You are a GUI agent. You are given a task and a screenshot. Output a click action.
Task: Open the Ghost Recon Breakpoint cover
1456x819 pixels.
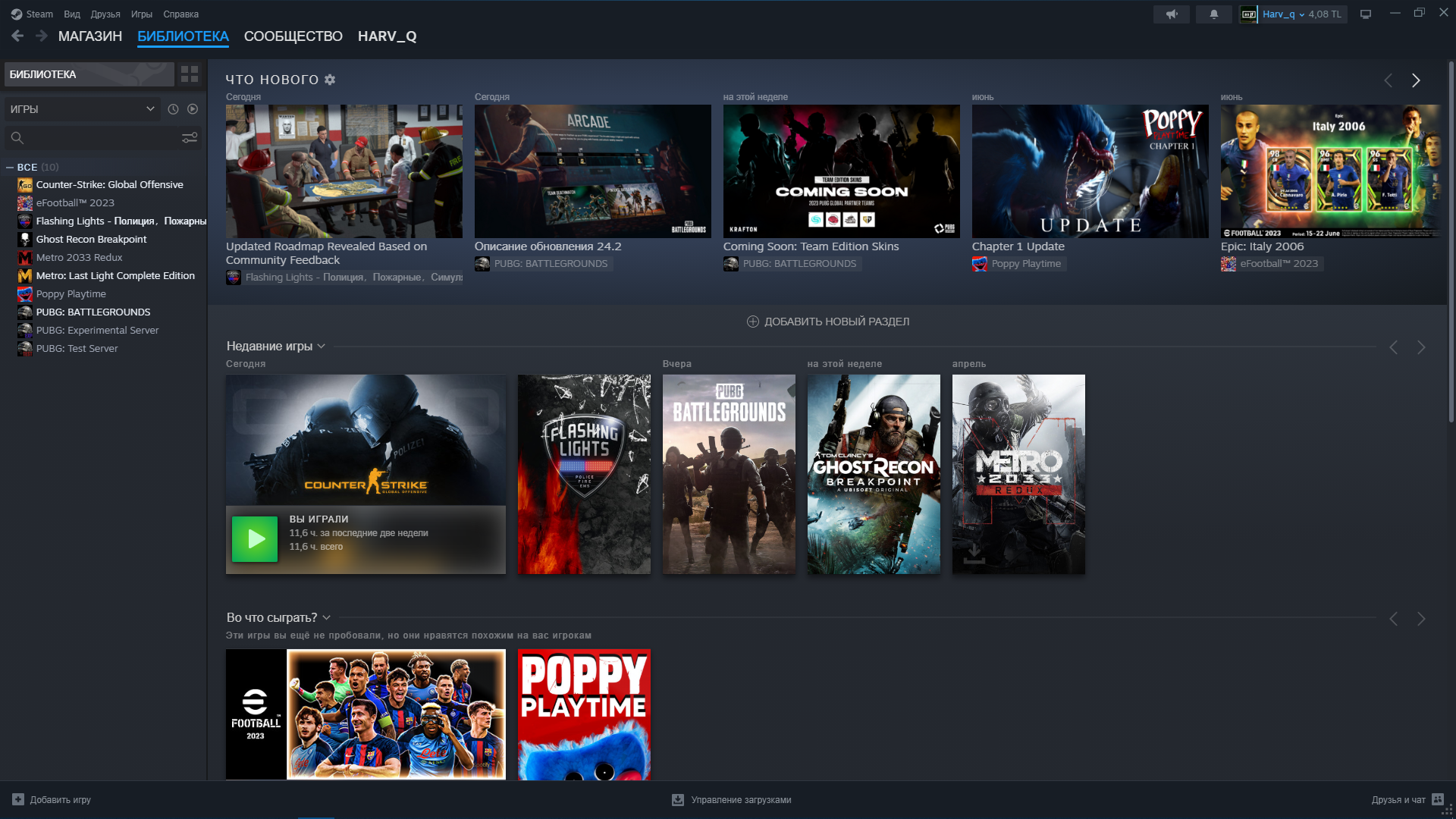tap(874, 474)
